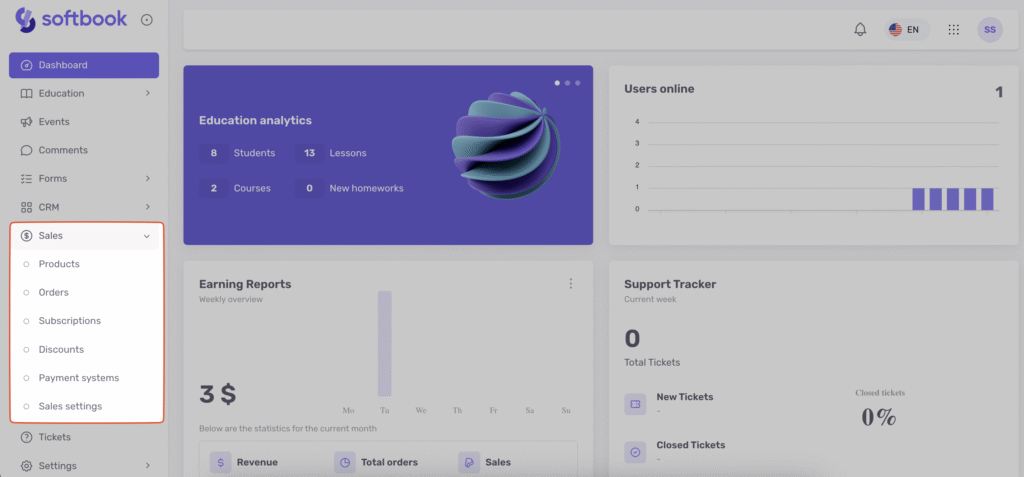Click the Users online heading
The height and width of the screenshot is (477, 1024).
(659, 89)
